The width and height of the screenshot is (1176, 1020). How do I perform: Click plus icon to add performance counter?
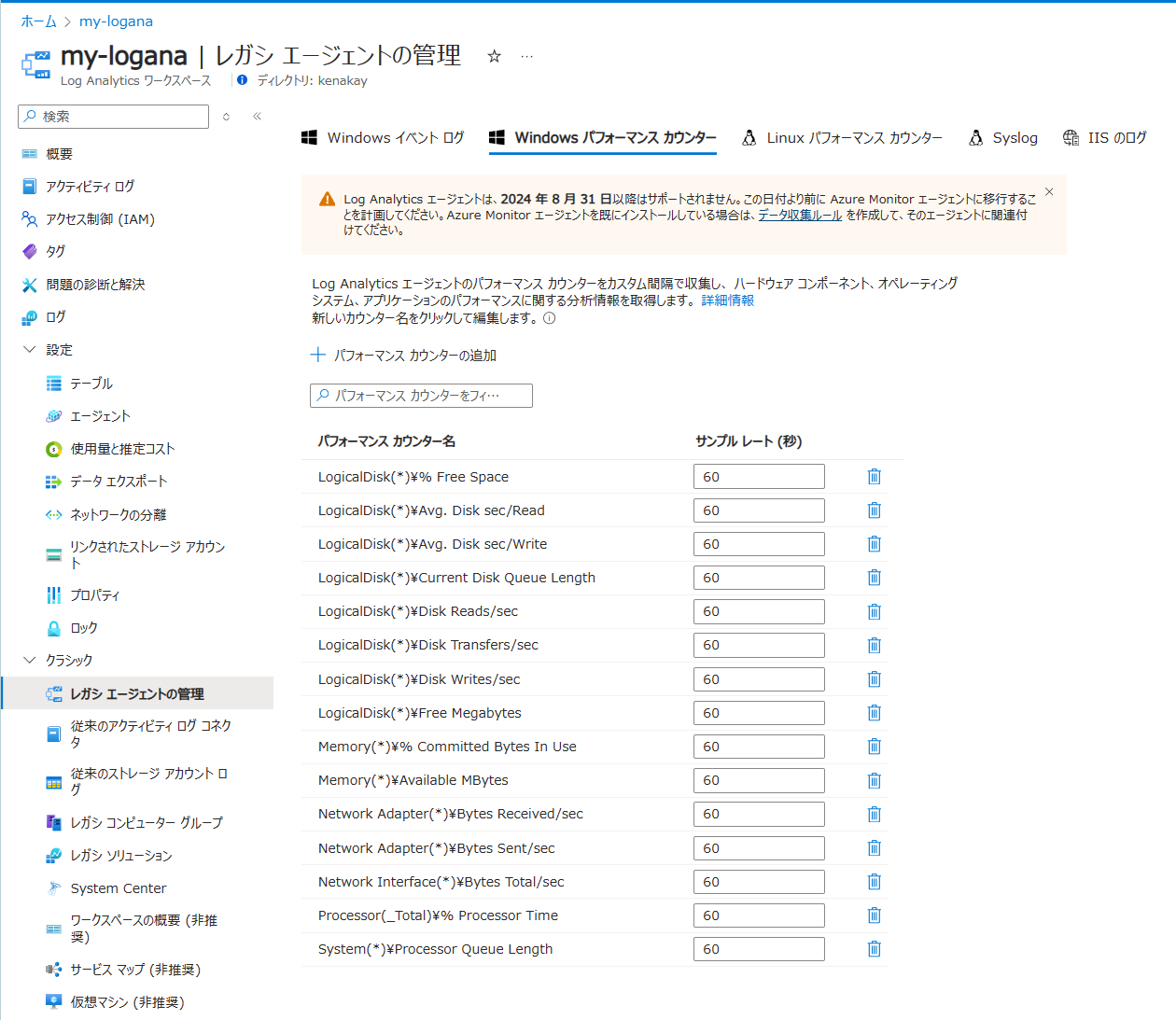[x=318, y=356]
